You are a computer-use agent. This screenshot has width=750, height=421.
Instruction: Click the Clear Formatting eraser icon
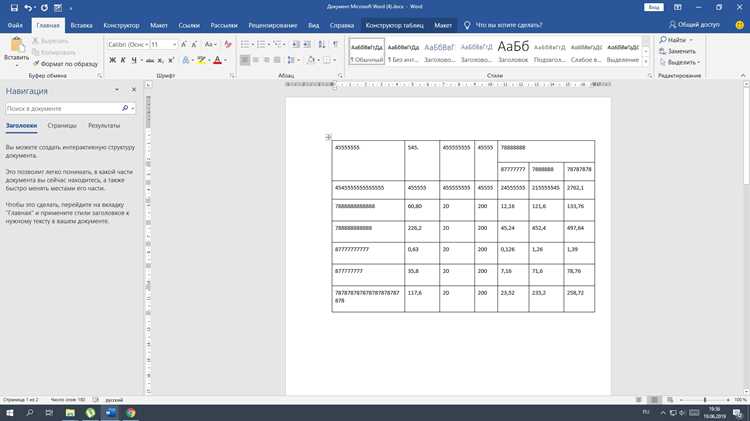point(228,44)
